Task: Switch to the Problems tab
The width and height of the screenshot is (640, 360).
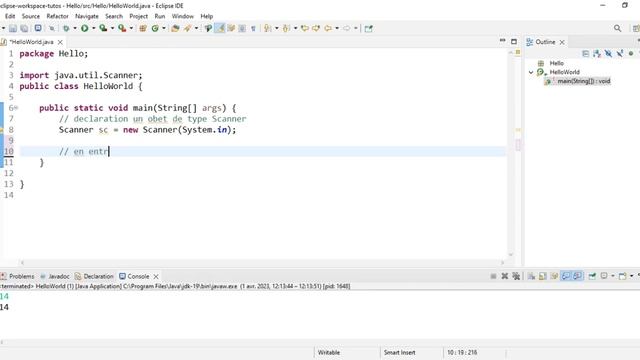Action: (x=18, y=276)
